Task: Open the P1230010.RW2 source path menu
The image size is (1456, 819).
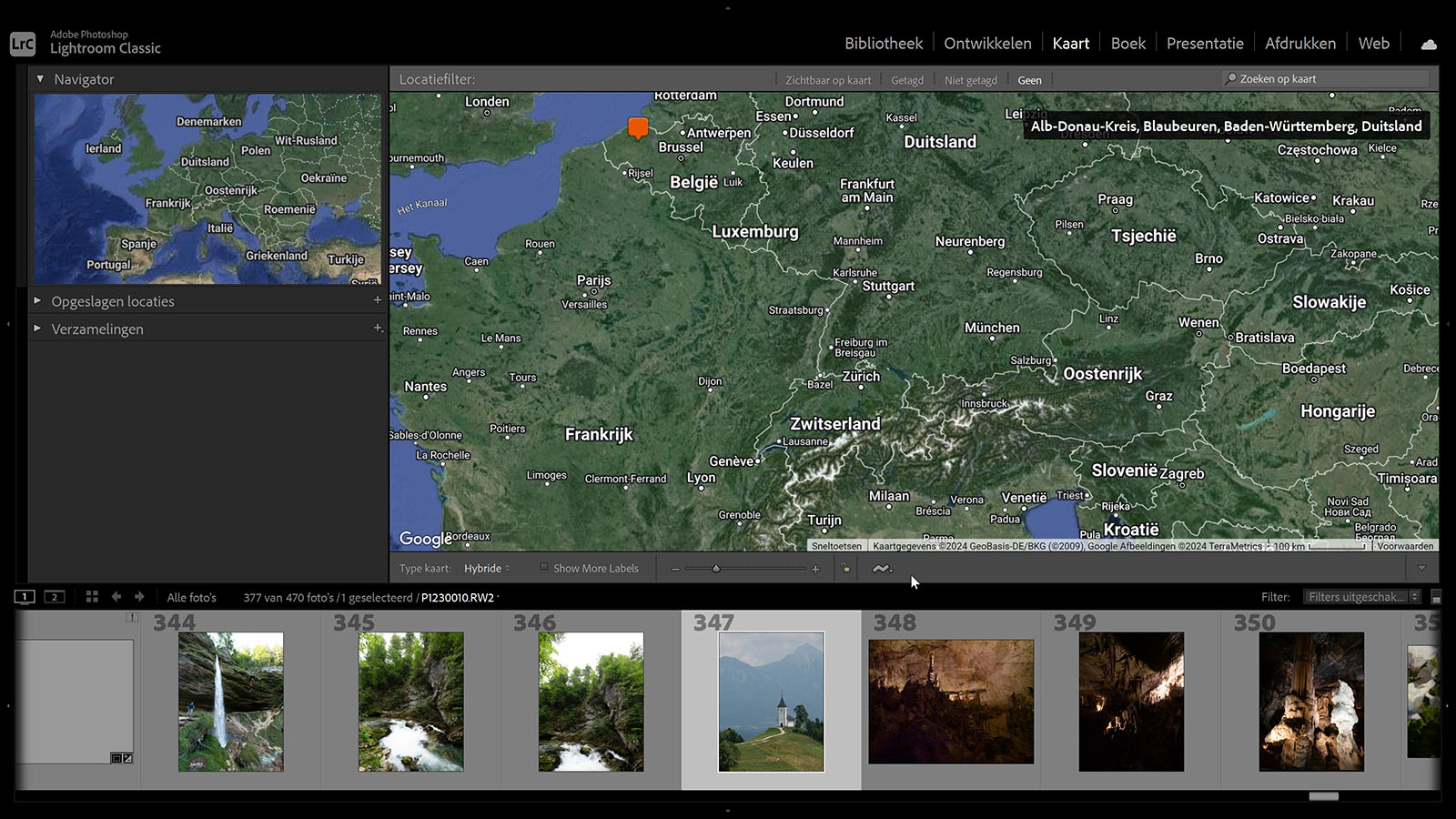Action: 460,598
